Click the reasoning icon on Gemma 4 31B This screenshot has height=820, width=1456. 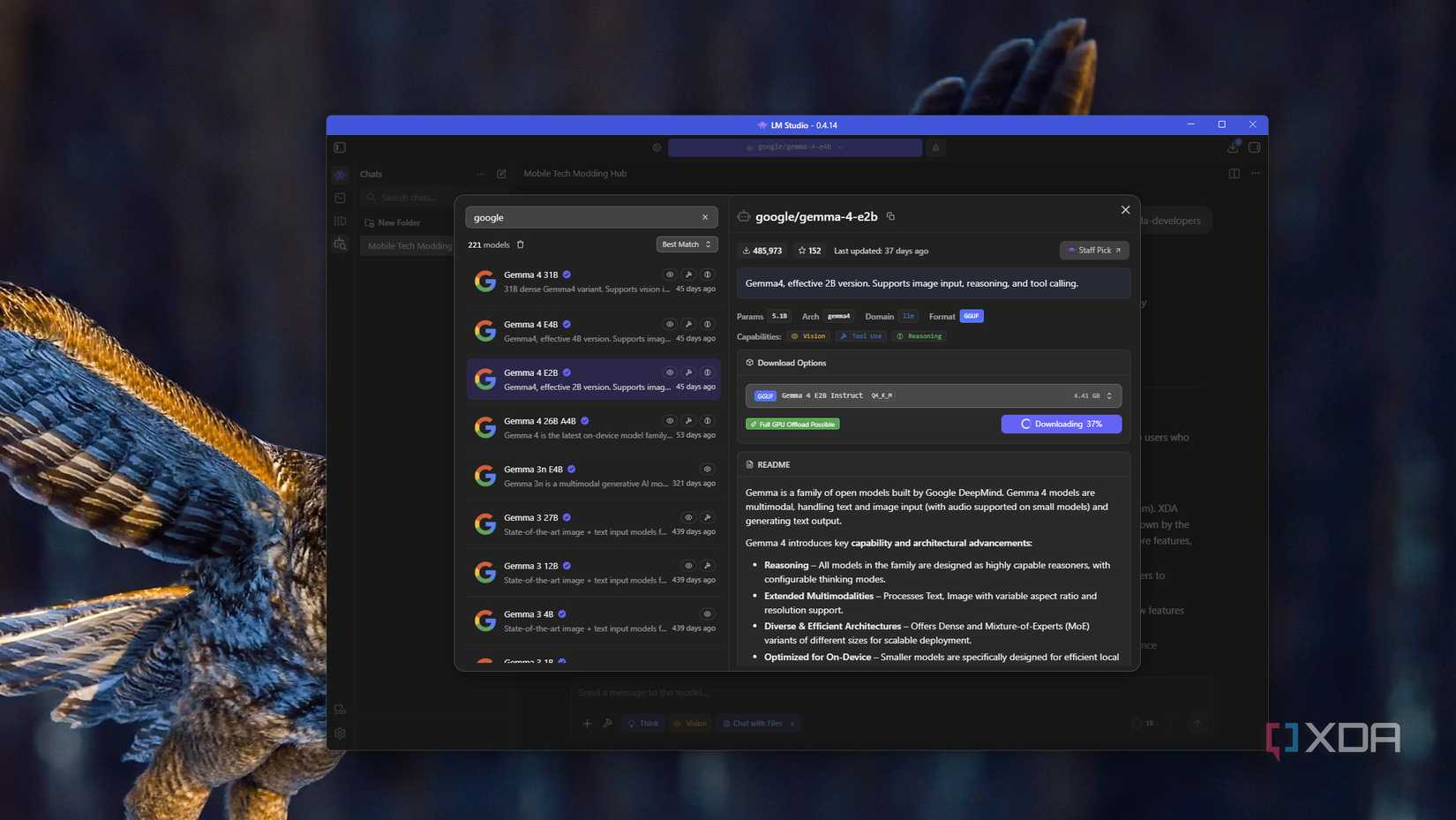(x=707, y=275)
